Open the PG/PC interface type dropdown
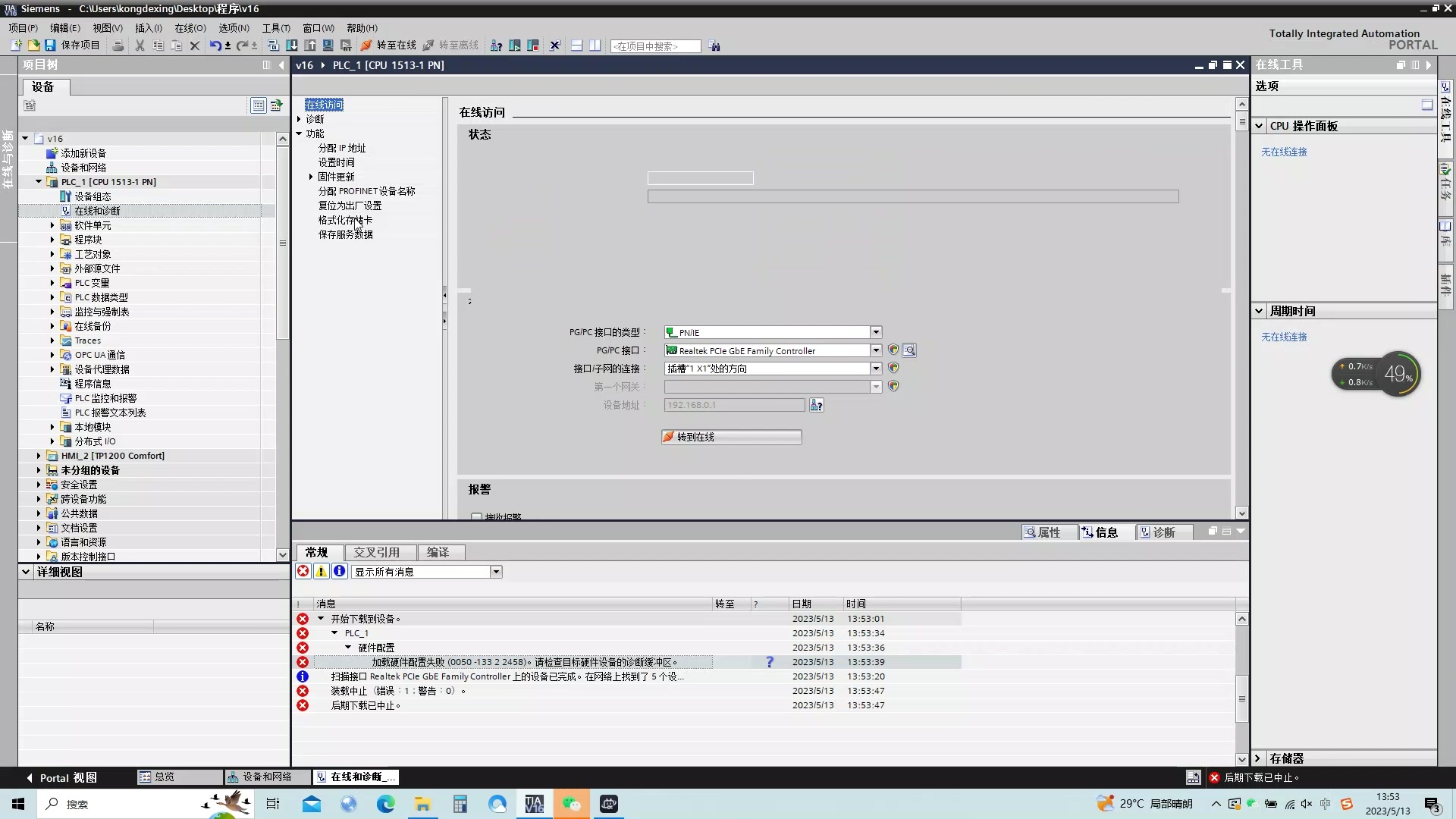This screenshot has height=819, width=1456. 876,332
